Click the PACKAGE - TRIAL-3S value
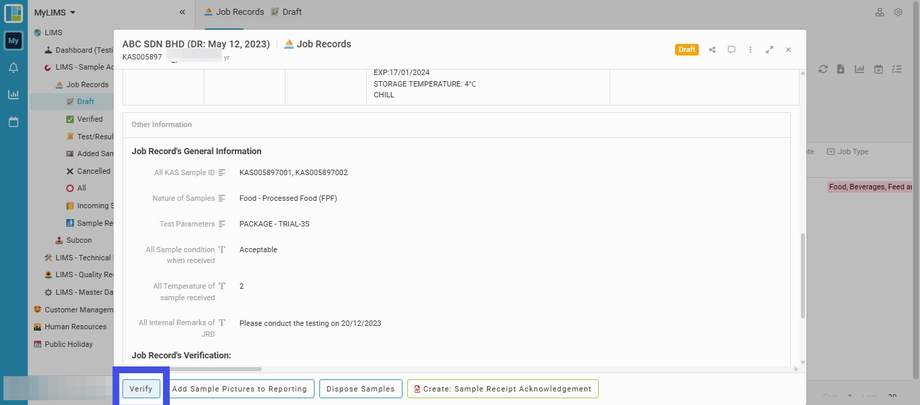 (275, 224)
